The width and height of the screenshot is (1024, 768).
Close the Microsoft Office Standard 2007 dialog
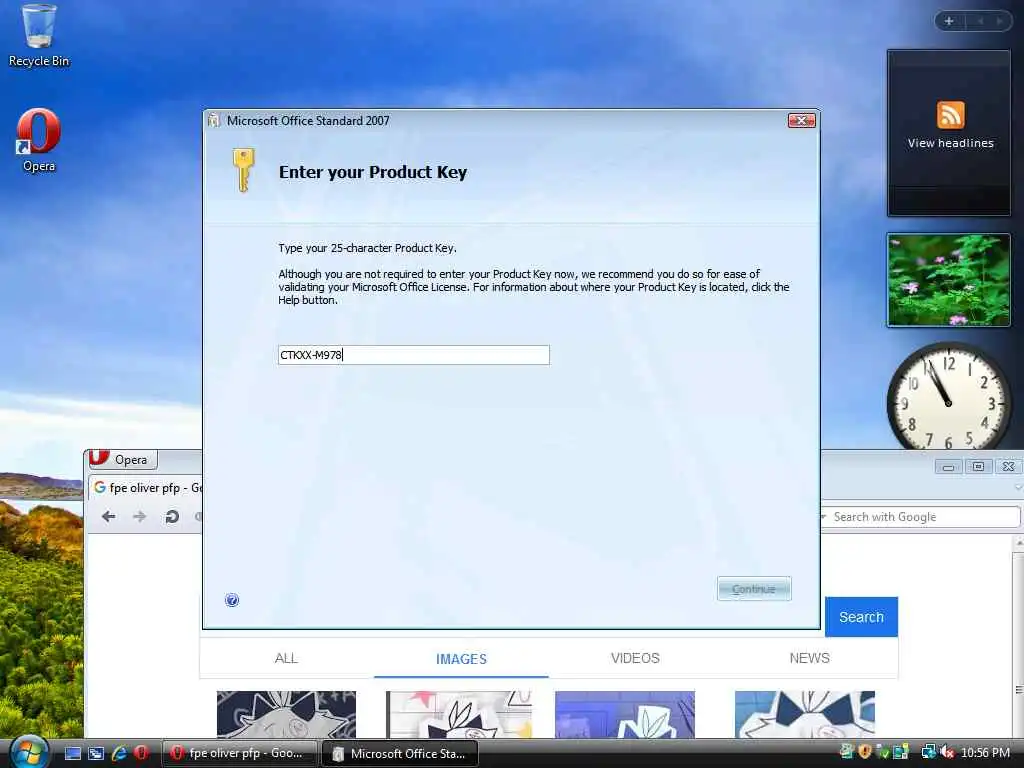[x=801, y=120]
